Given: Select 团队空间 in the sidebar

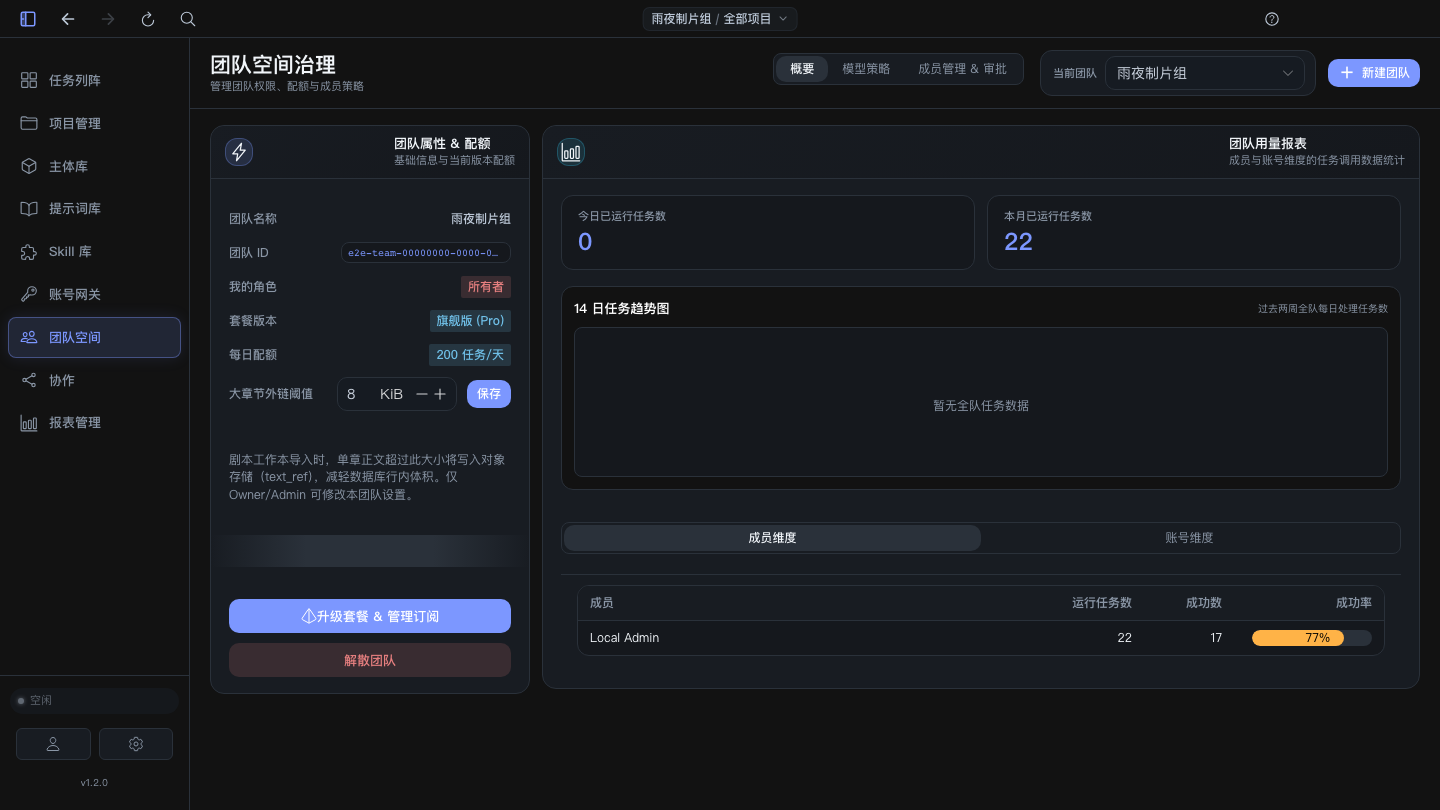Looking at the screenshot, I should [94, 337].
